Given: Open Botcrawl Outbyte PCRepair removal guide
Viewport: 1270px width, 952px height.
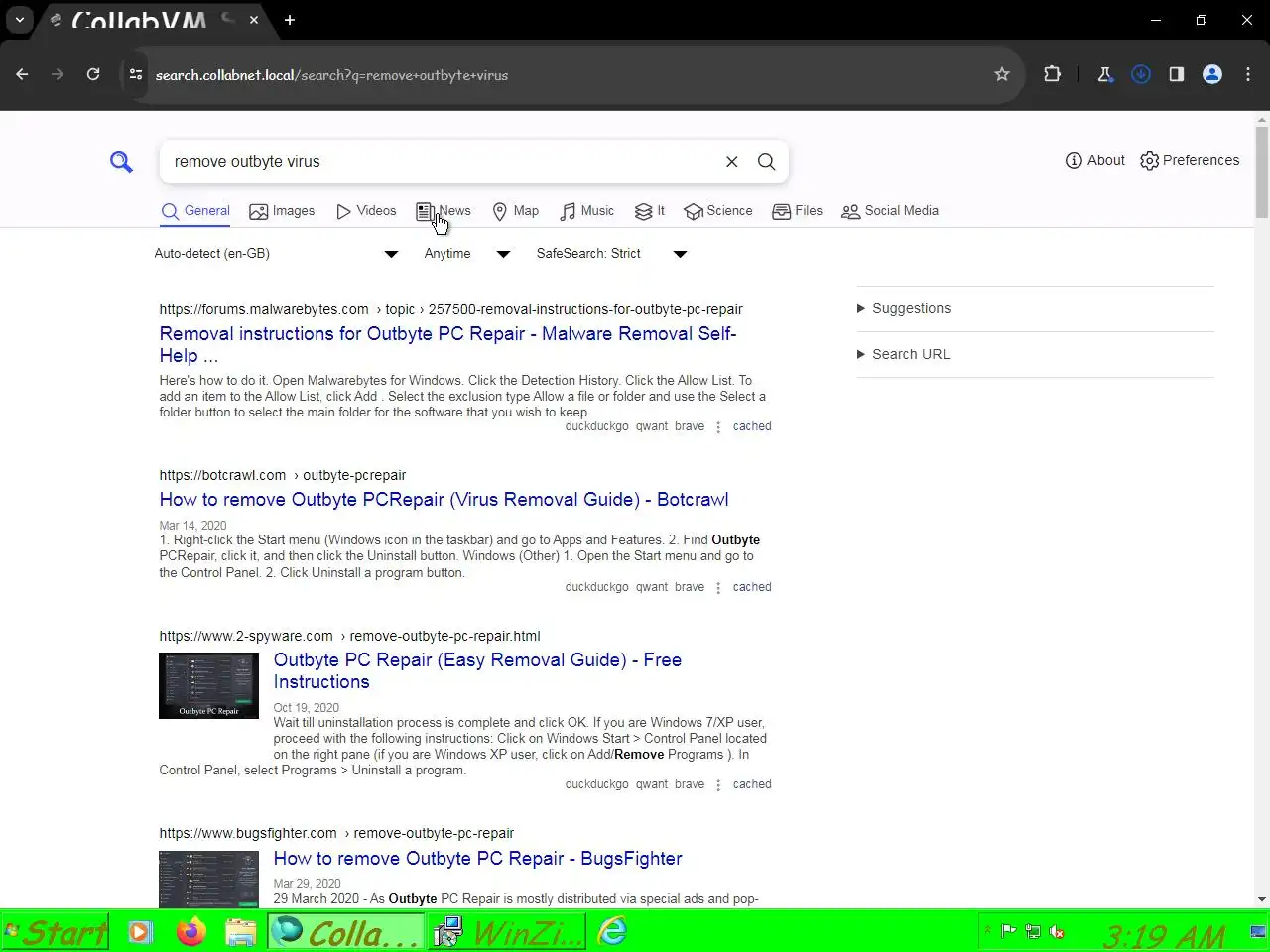Looking at the screenshot, I should pyautogui.click(x=444, y=499).
